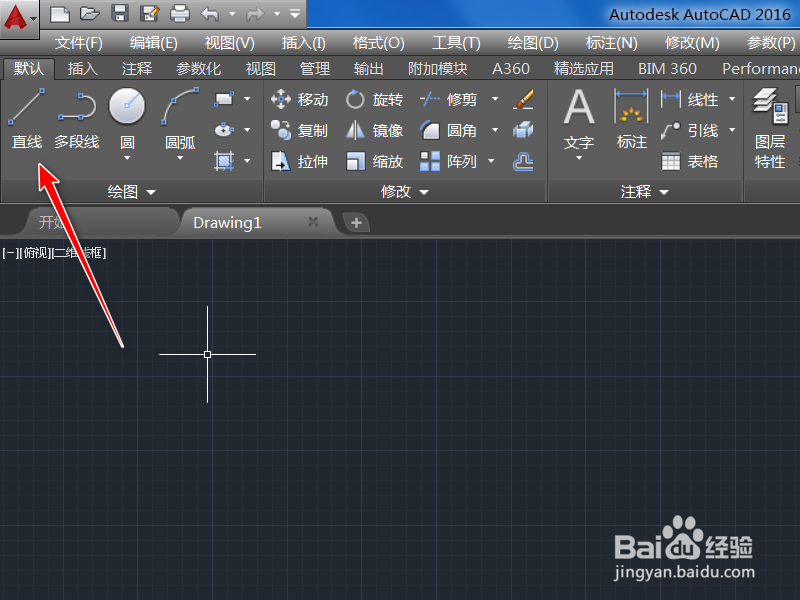800x600 pixels.
Task: Click the Explode tool icon
Action: pyautogui.click(x=523, y=131)
